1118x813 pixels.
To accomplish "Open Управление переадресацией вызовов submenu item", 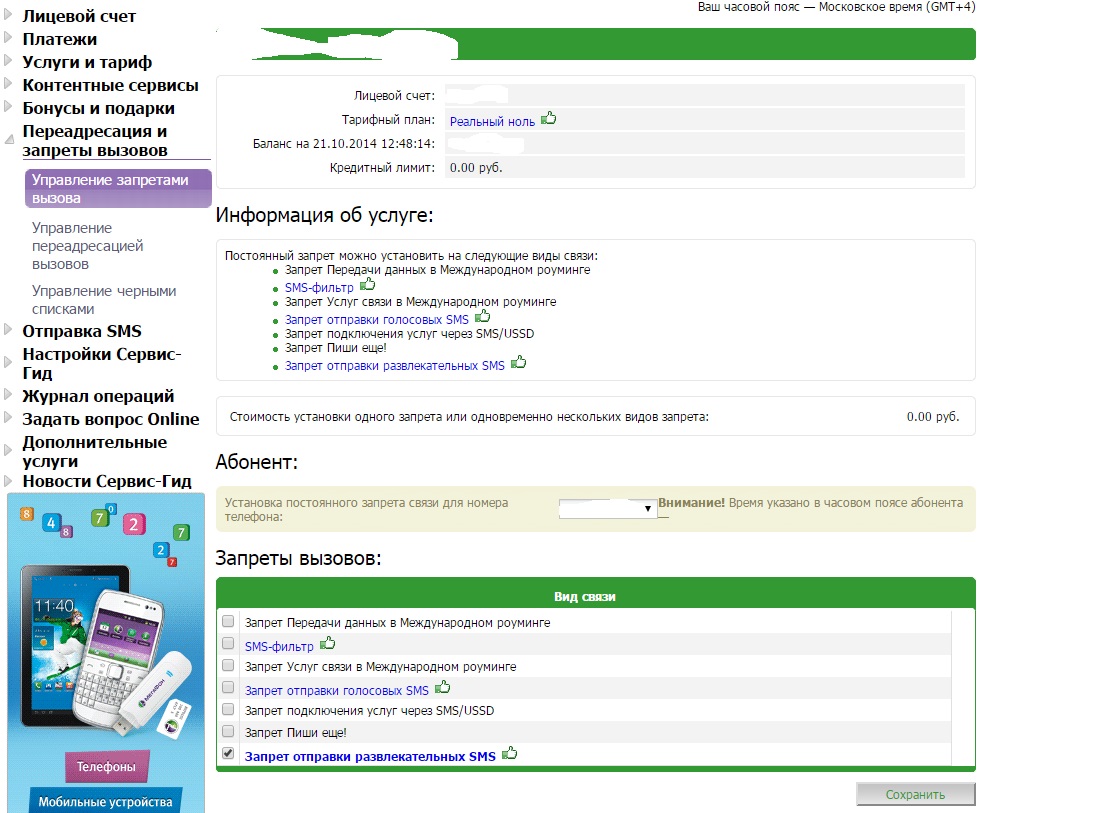I will click(x=88, y=246).
